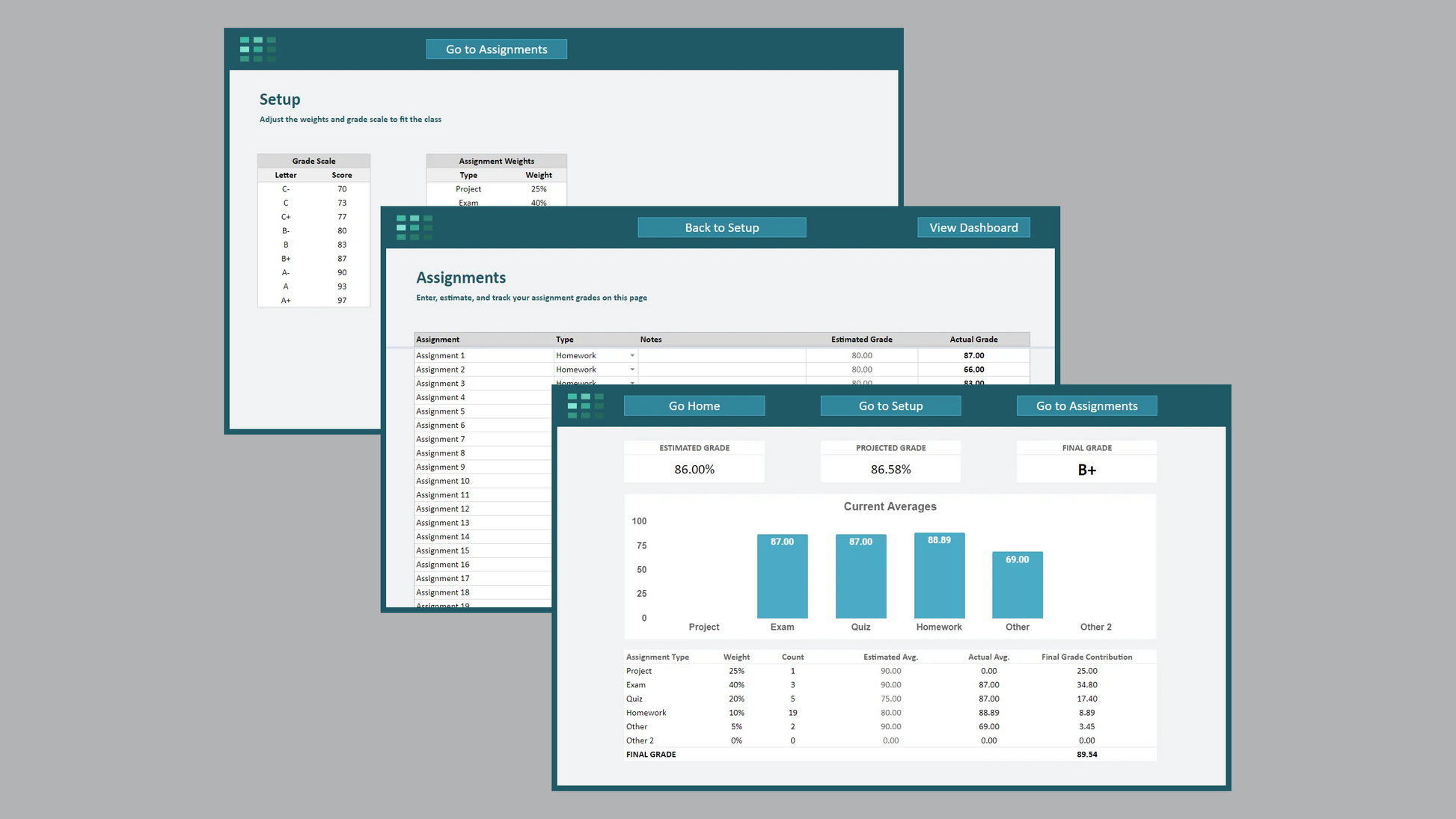
Task: Click Go to Setup on dashboard
Action: point(890,406)
